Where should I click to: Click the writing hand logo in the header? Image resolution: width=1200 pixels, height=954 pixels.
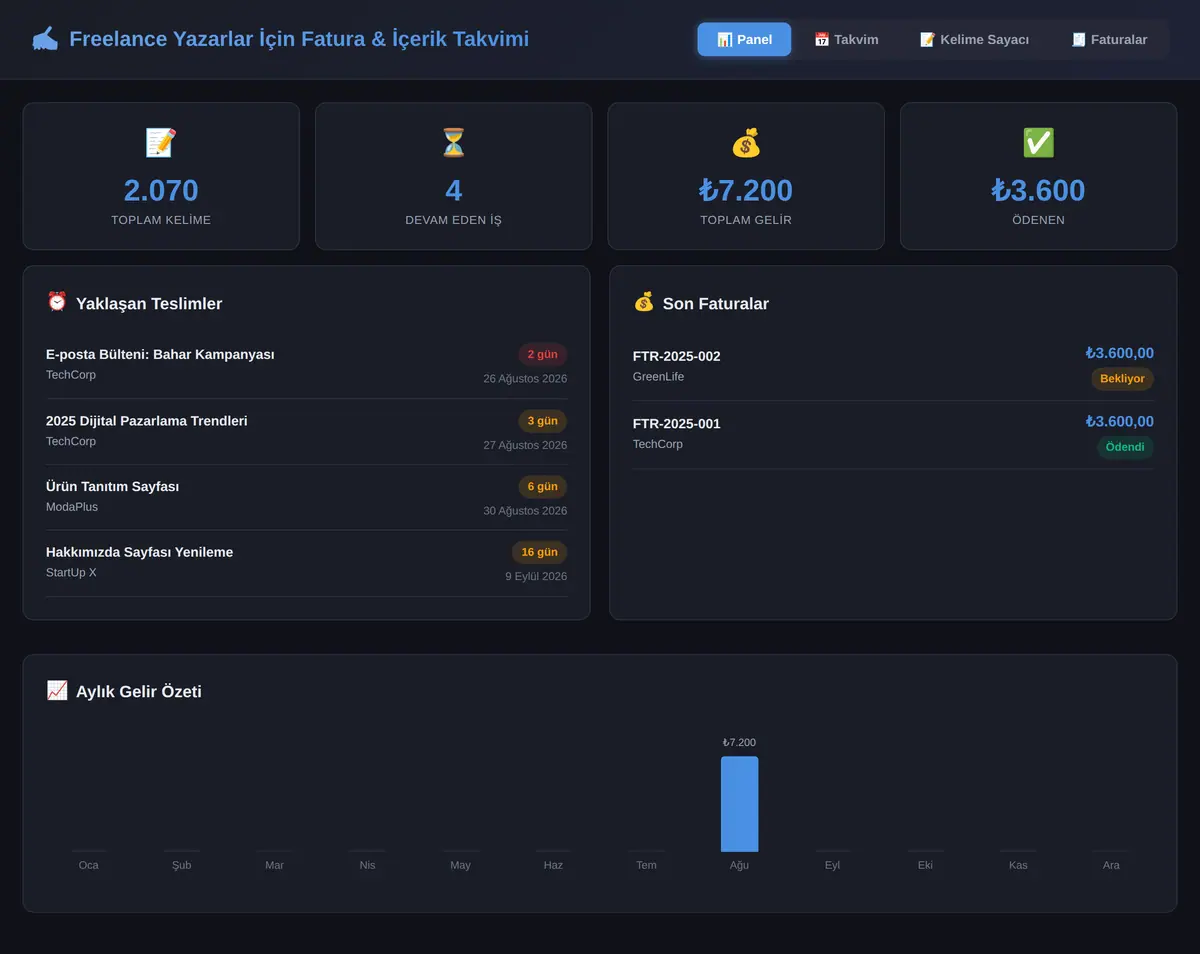[45, 39]
